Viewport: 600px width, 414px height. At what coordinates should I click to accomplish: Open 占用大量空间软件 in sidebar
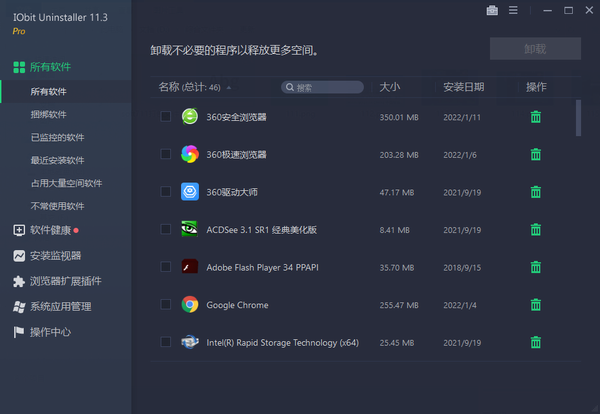[x=67, y=183]
